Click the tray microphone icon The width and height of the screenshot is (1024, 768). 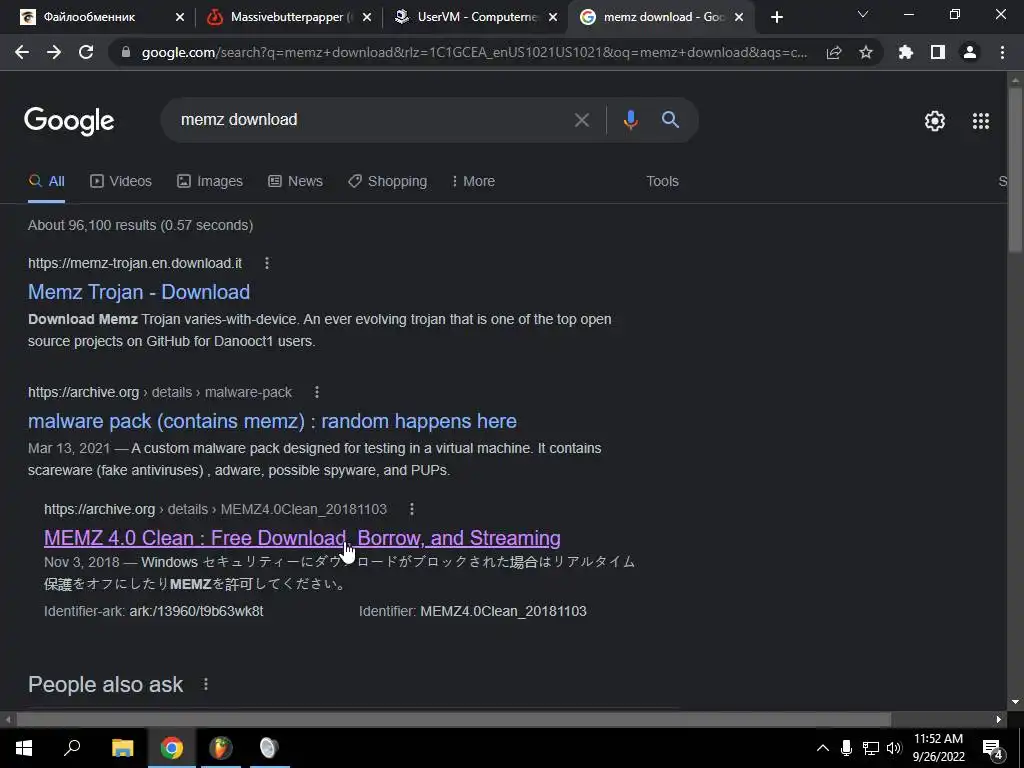(x=846, y=748)
